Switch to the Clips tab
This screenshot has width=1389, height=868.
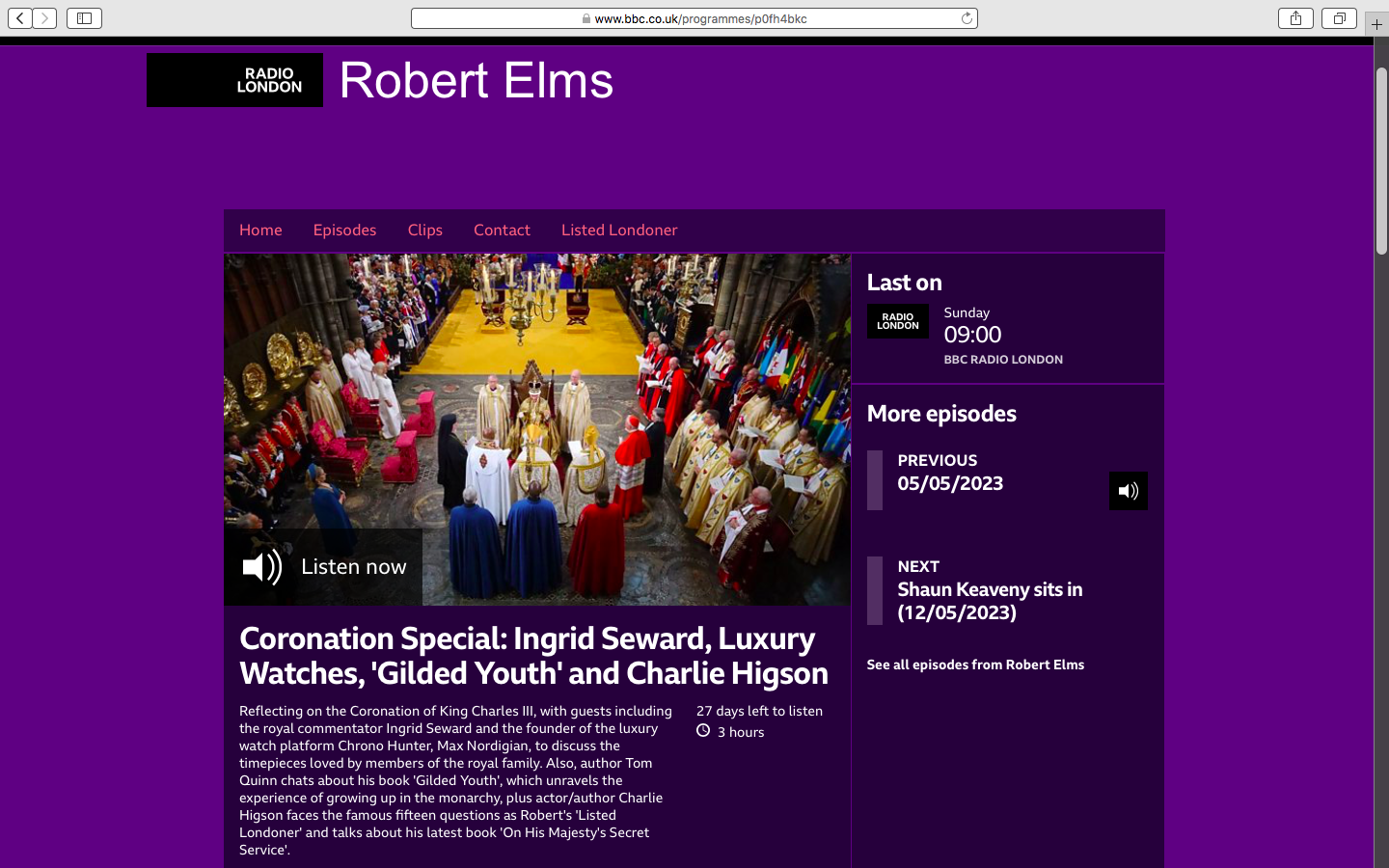point(424,231)
